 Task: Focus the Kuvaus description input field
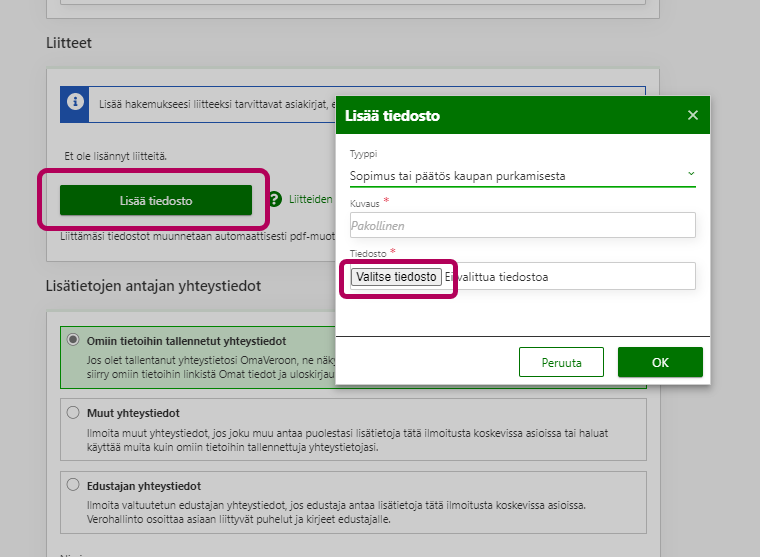522,226
